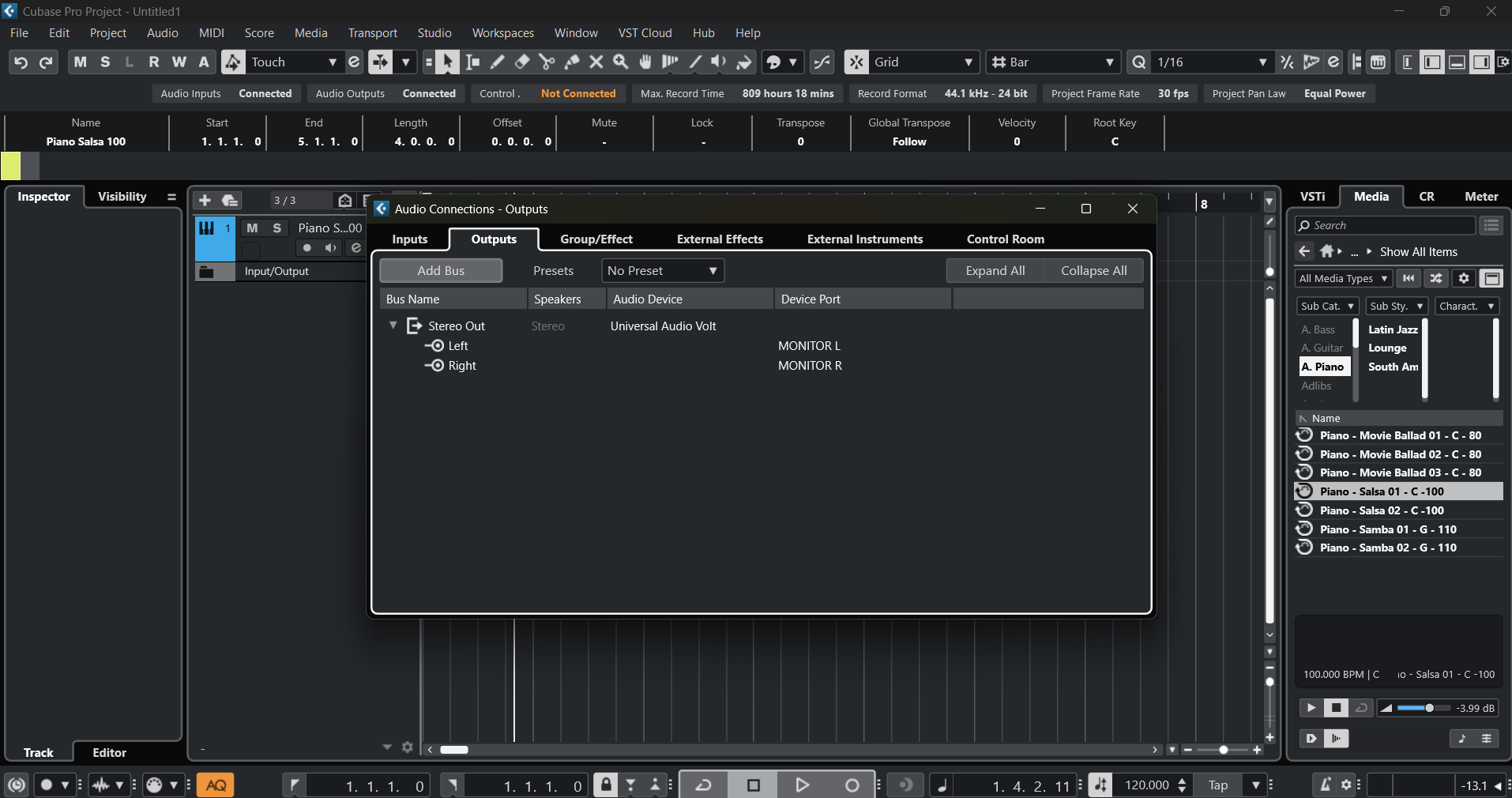Toggle global Write W automation button
1512x798 pixels.
pos(179,62)
